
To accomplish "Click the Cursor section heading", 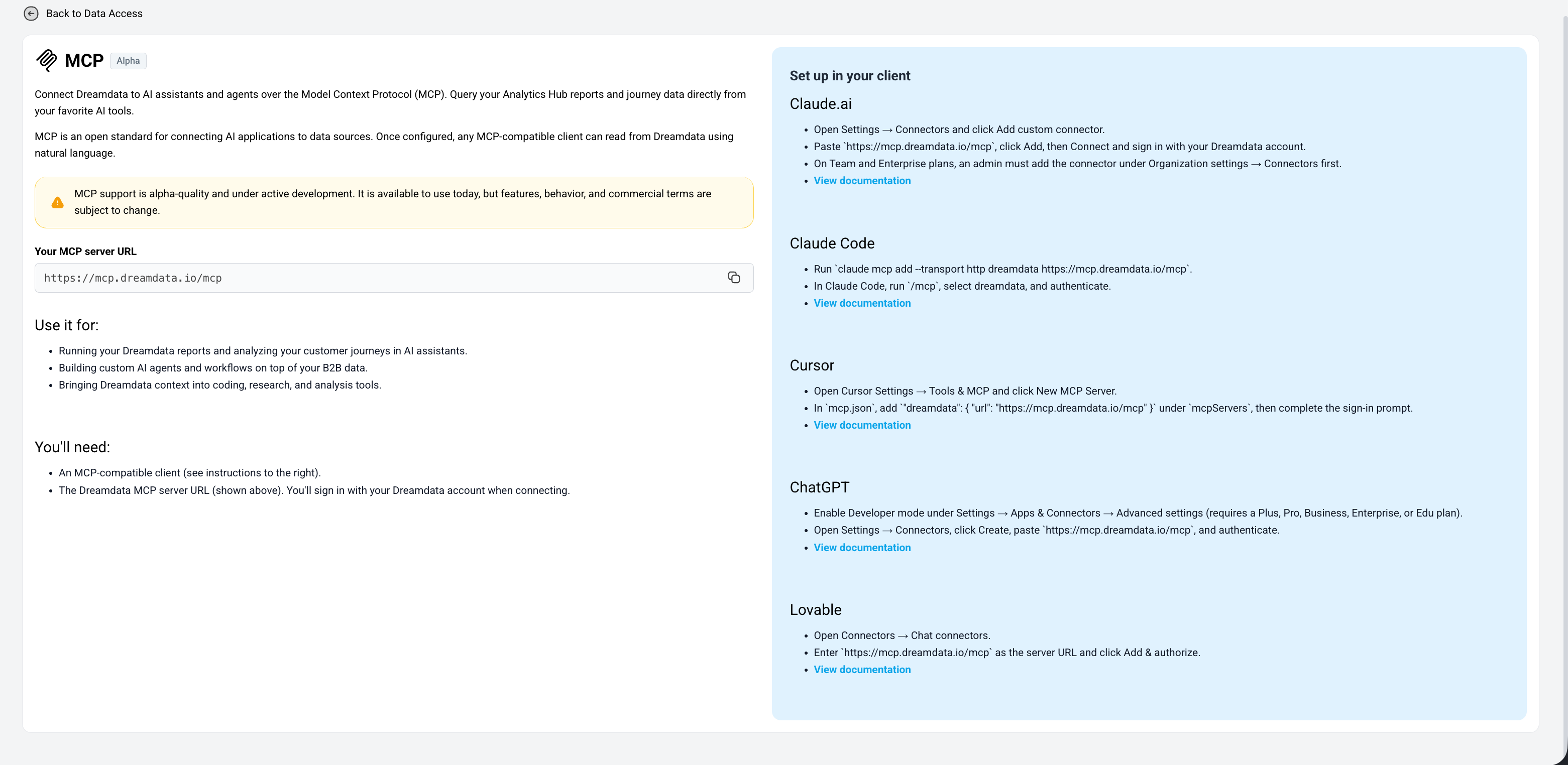I will (x=812, y=365).
